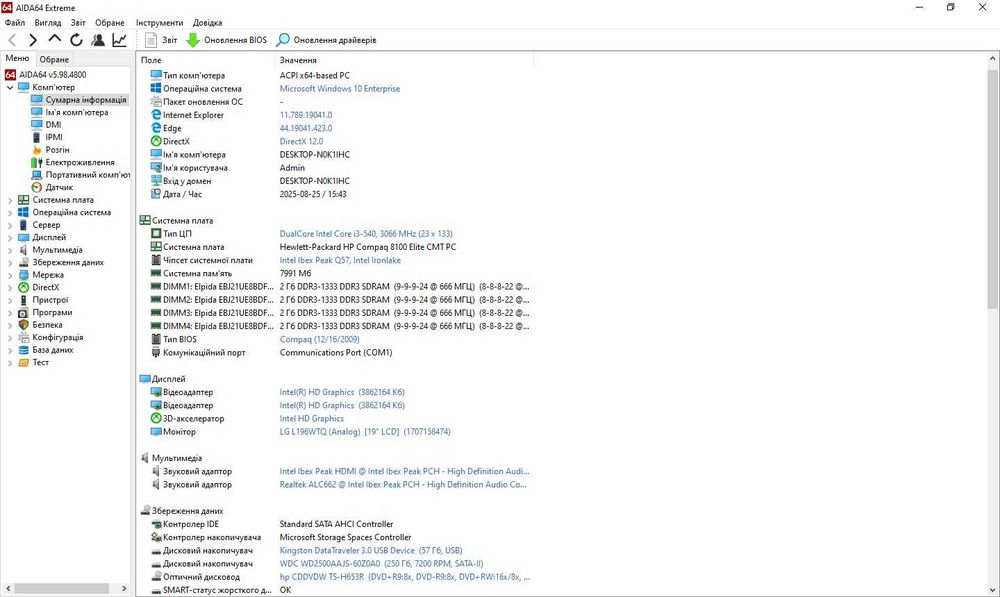Click the Тест icon in the tree

[24, 362]
